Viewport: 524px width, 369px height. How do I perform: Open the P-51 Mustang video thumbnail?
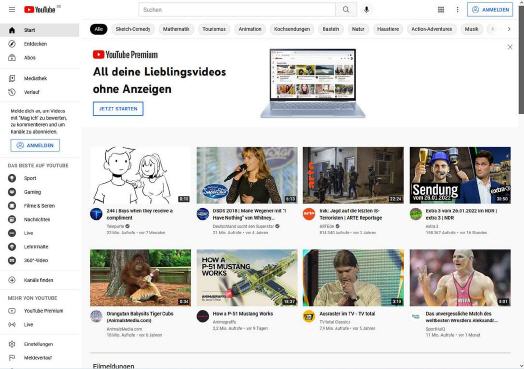247,277
